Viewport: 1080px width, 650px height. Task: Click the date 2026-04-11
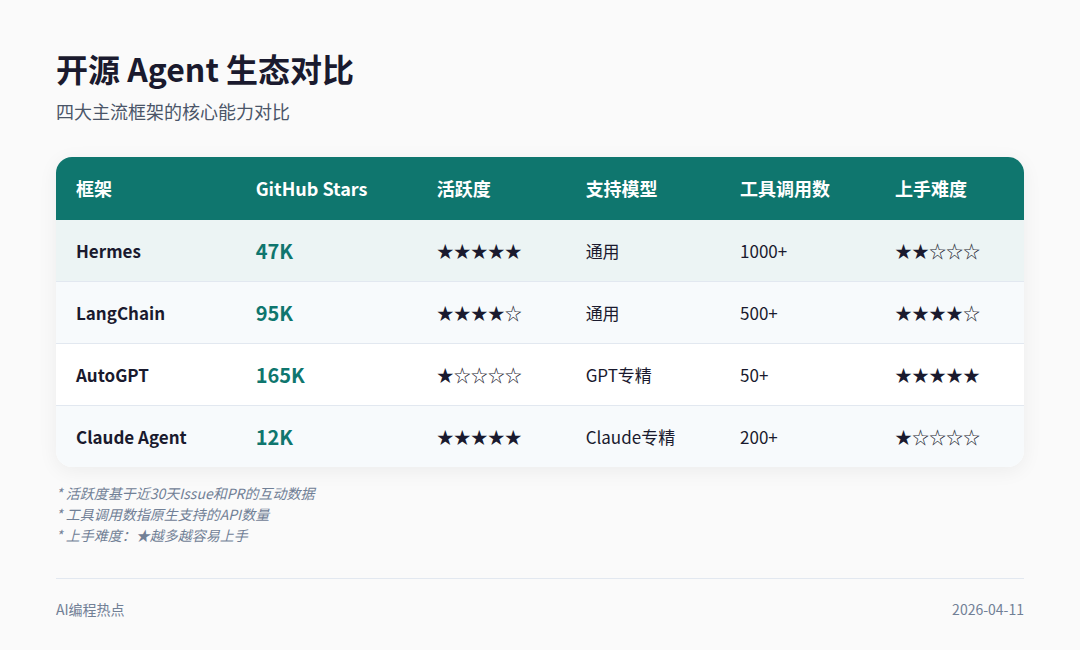pos(988,610)
